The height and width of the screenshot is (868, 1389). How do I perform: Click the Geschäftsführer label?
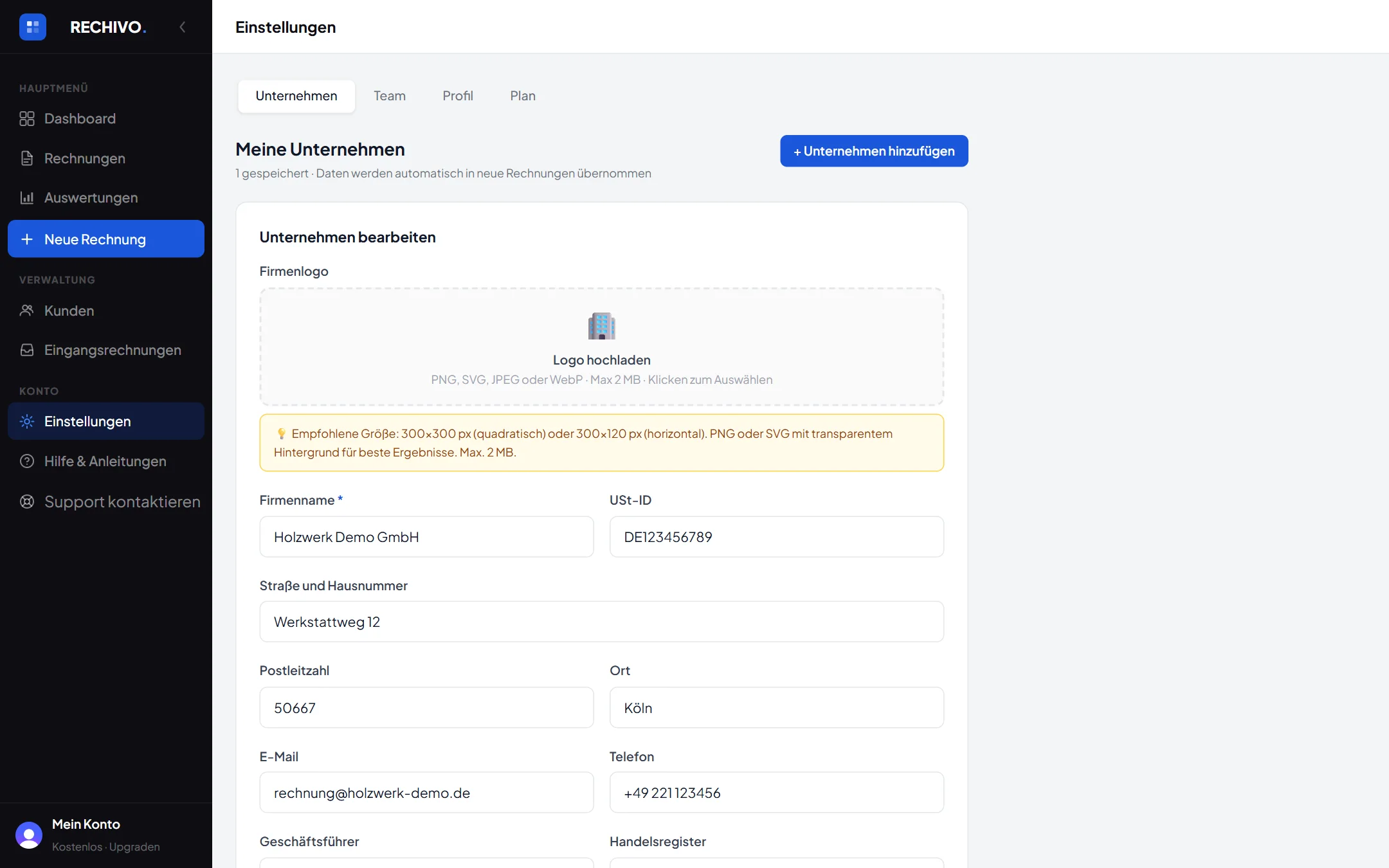[309, 842]
